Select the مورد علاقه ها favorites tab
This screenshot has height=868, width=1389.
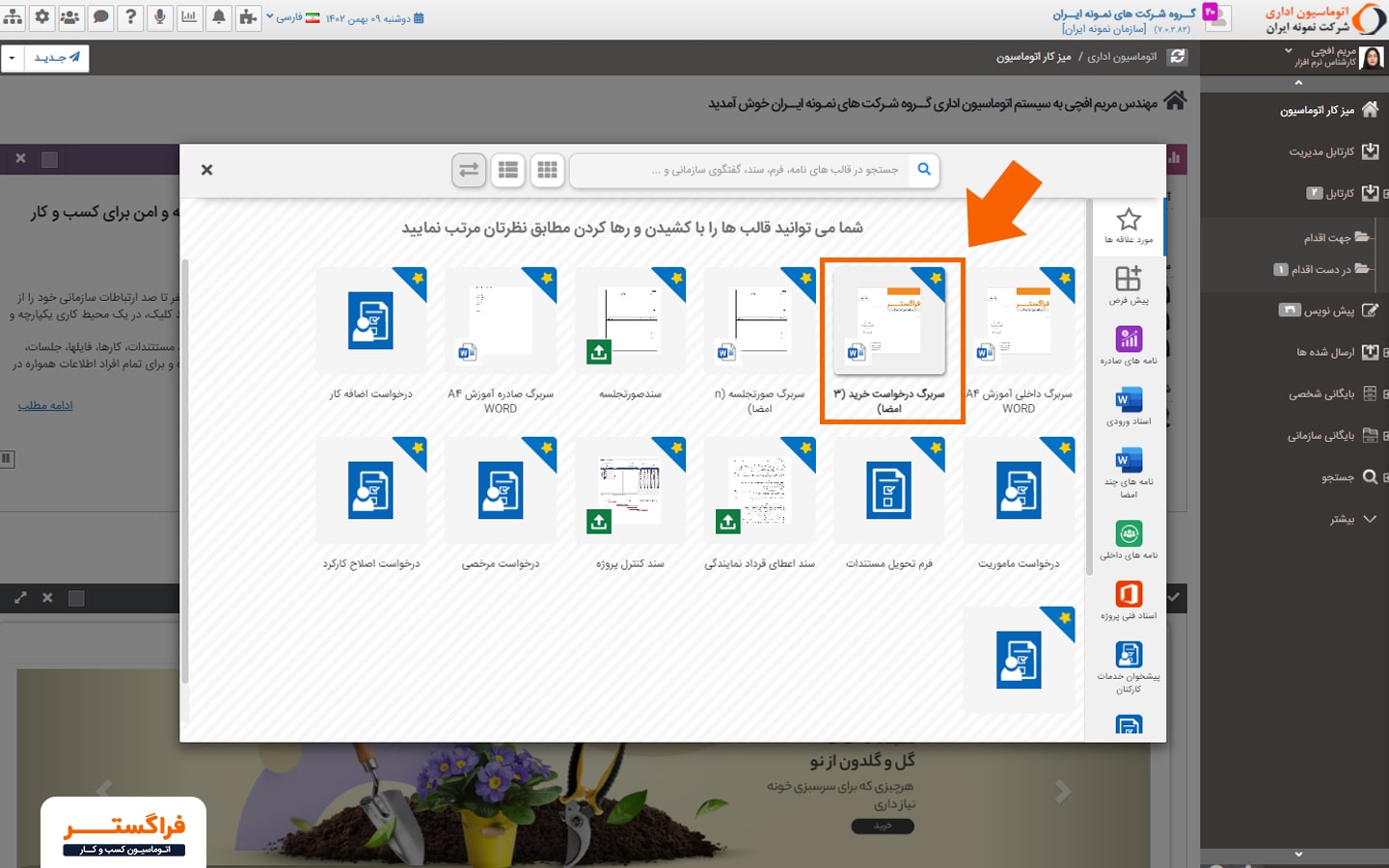pyautogui.click(x=1128, y=226)
